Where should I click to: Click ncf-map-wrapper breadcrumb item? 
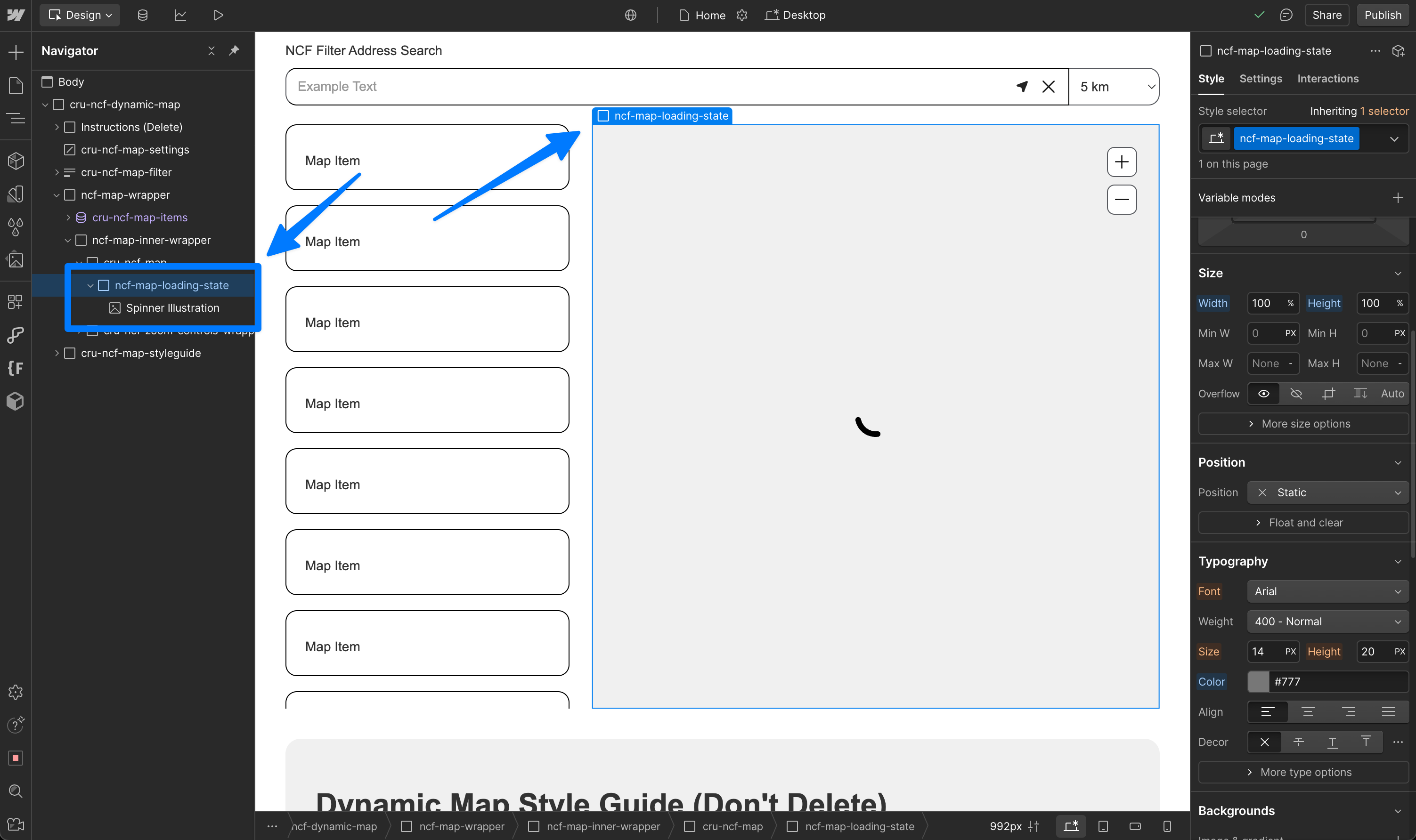tap(452, 826)
